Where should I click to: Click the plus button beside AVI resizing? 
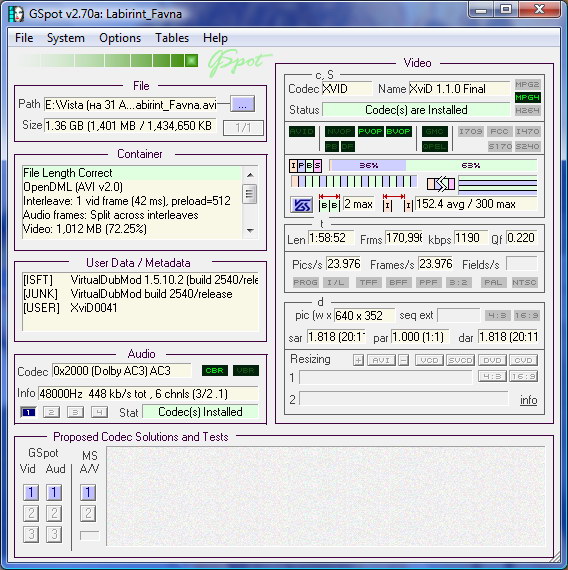[359, 360]
